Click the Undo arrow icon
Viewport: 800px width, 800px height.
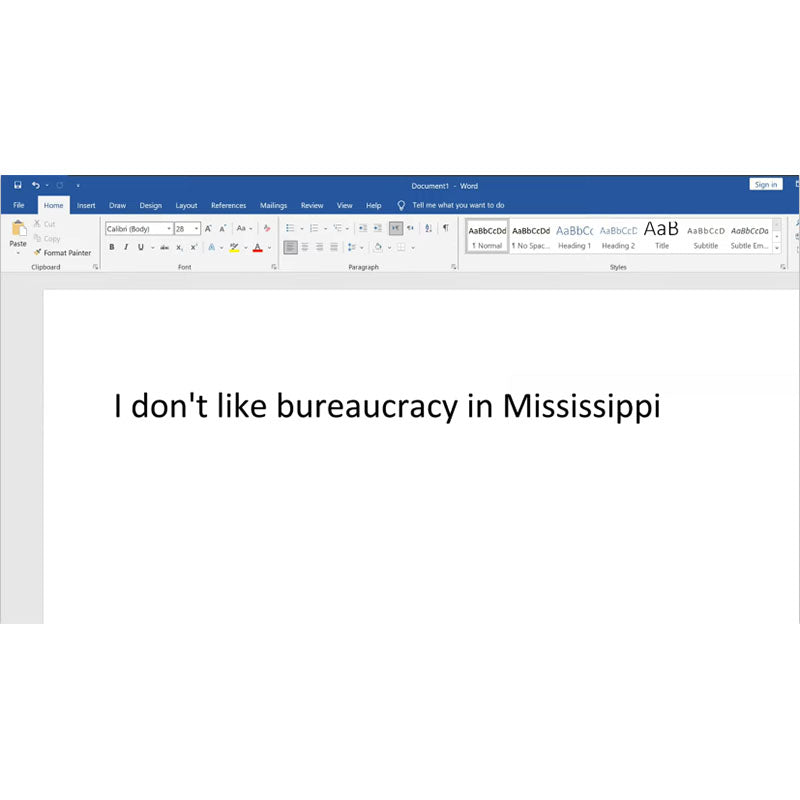click(x=35, y=185)
